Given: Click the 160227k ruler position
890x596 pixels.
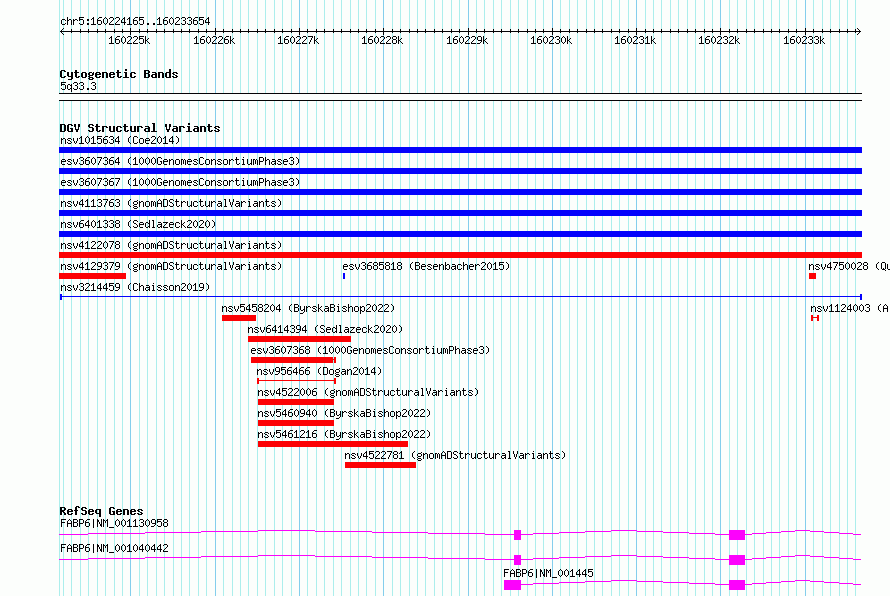Looking at the screenshot, I should (298, 41).
